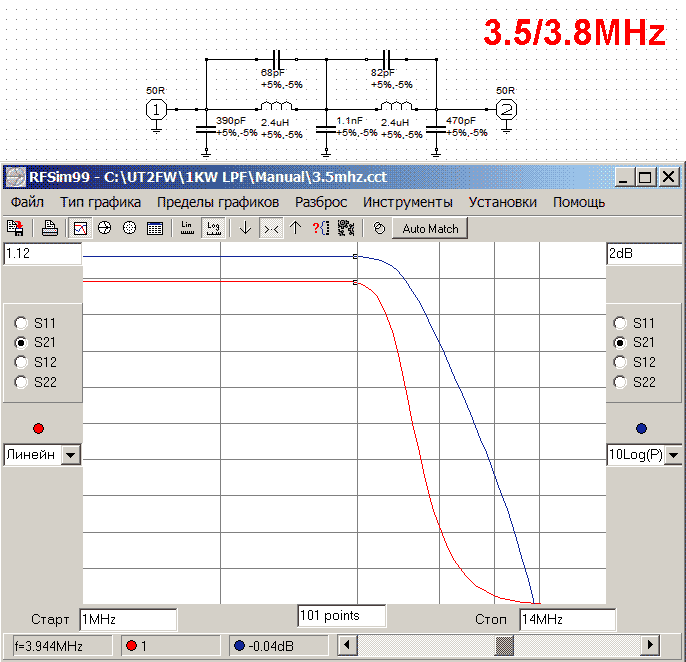Switch to Log frequency scale
The image size is (686, 662).
(213, 228)
